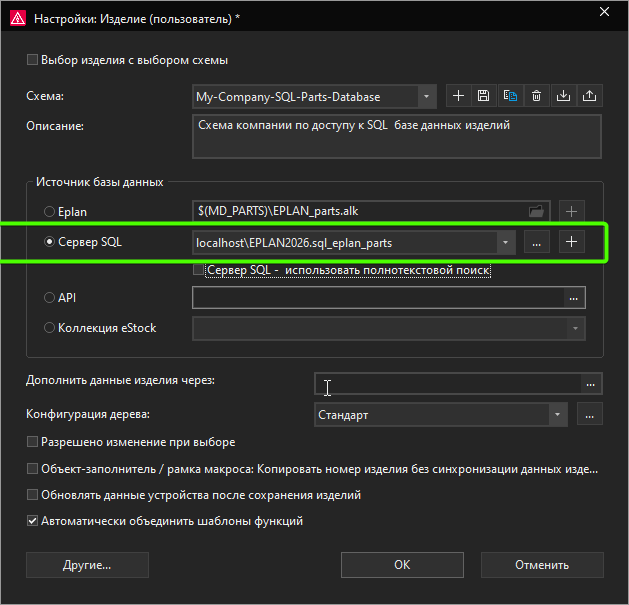Select 'Коллекция eStock' radio button

tap(49, 328)
